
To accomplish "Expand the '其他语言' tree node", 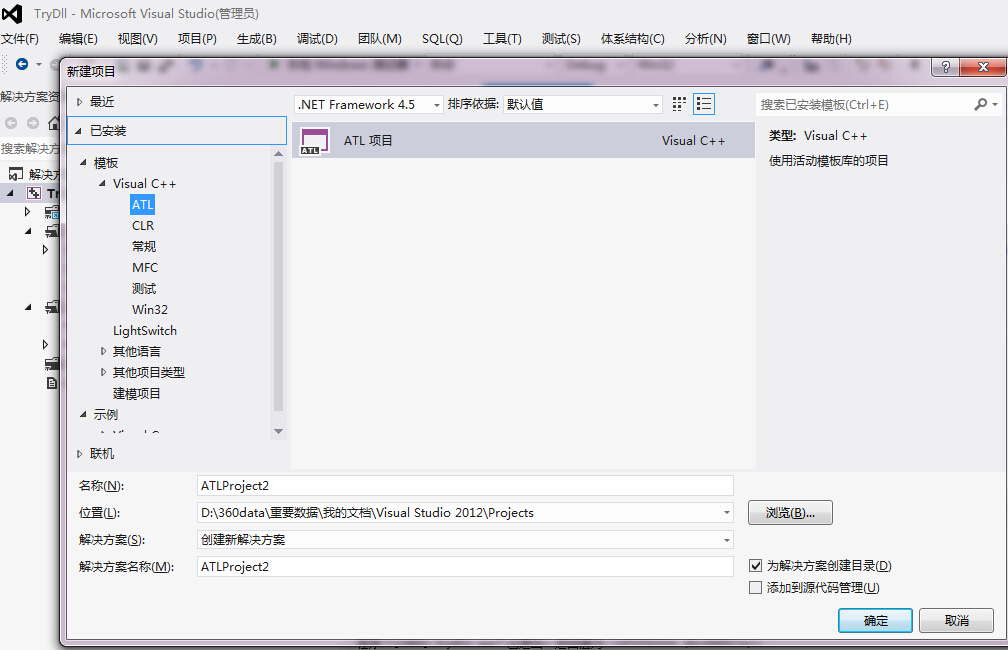I will coord(103,351).
